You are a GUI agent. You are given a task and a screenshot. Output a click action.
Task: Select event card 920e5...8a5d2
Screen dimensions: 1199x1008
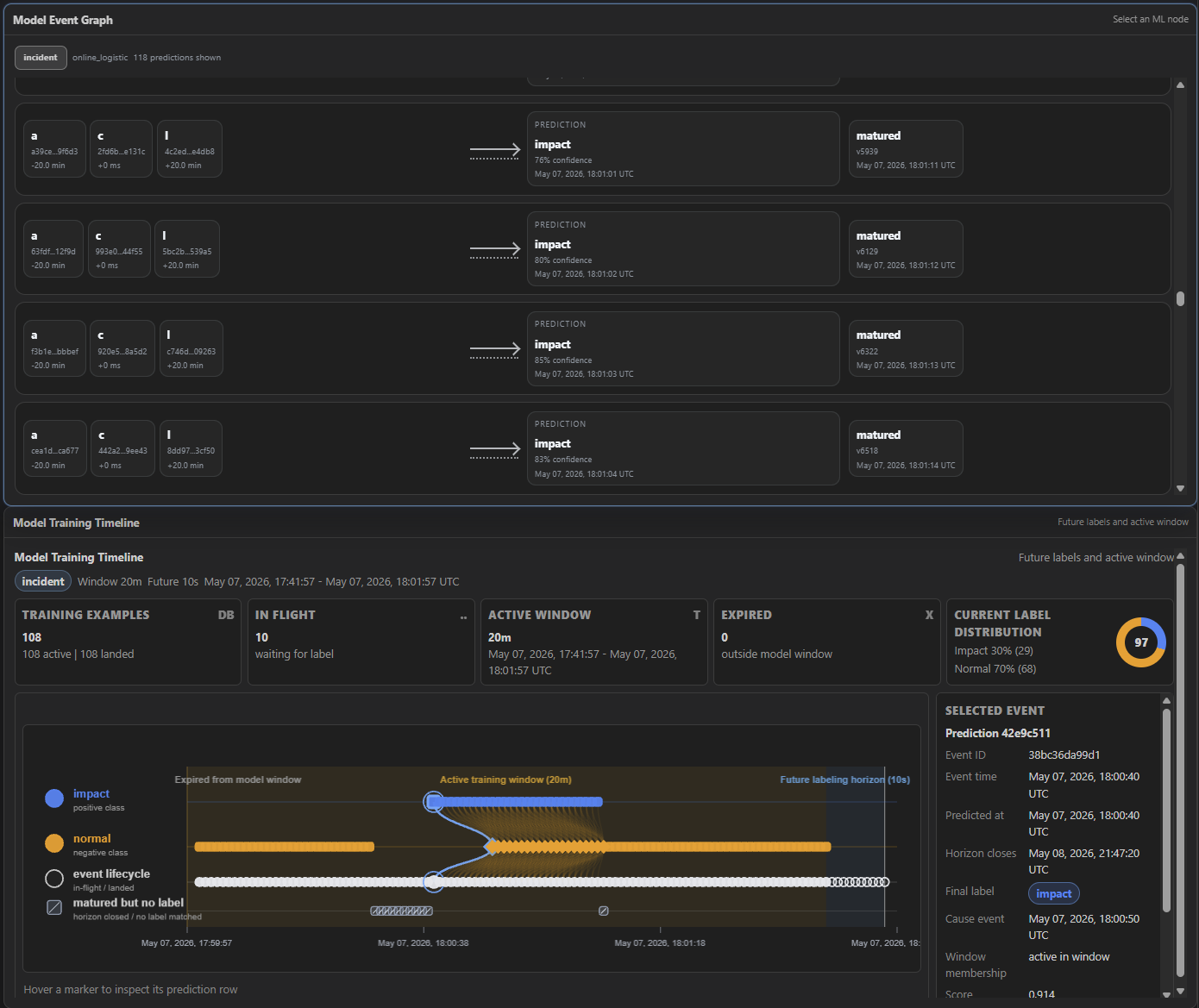(122, 348)
